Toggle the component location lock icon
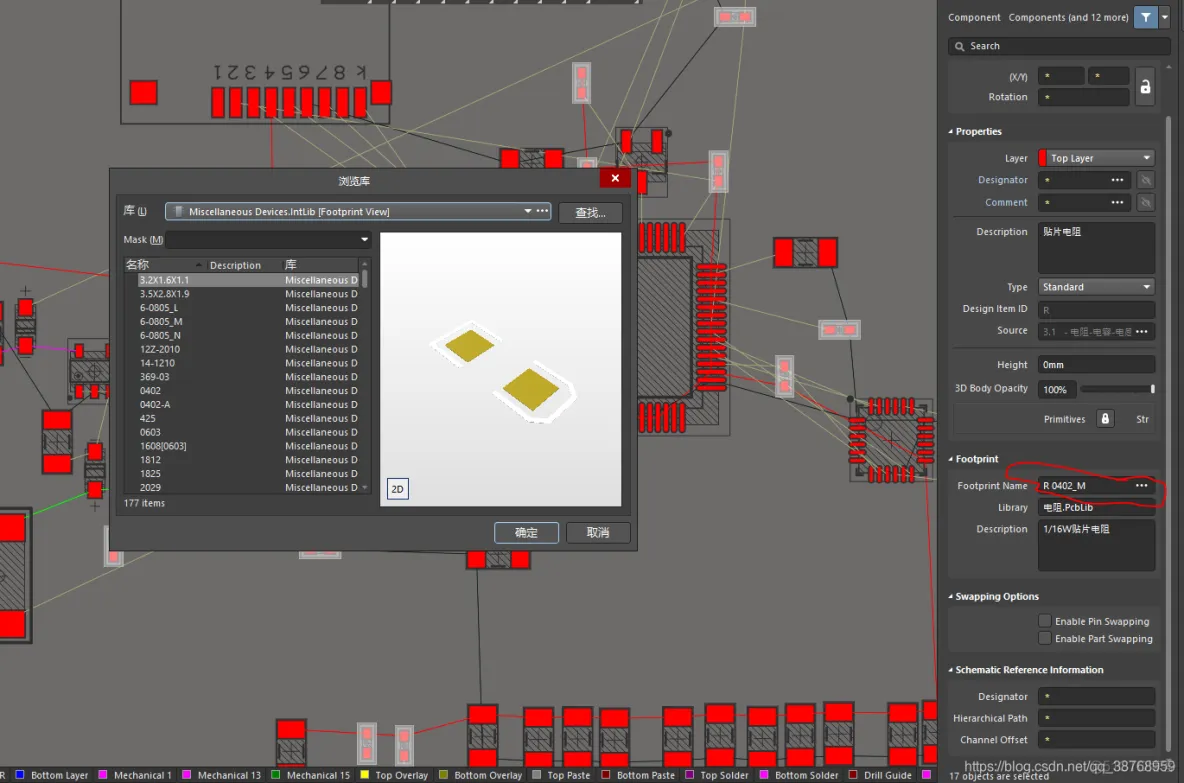The width and height of the screenshot is (1184, 783). (1145, 87)
